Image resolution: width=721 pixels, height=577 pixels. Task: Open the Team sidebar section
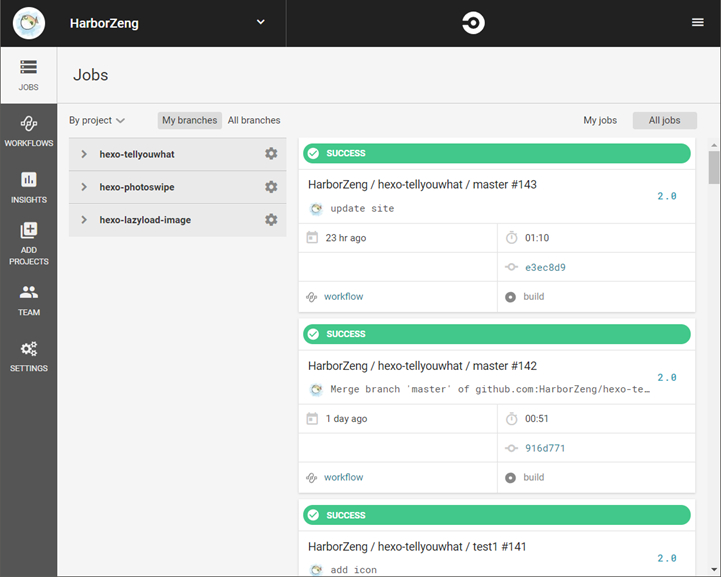(29, 300)
